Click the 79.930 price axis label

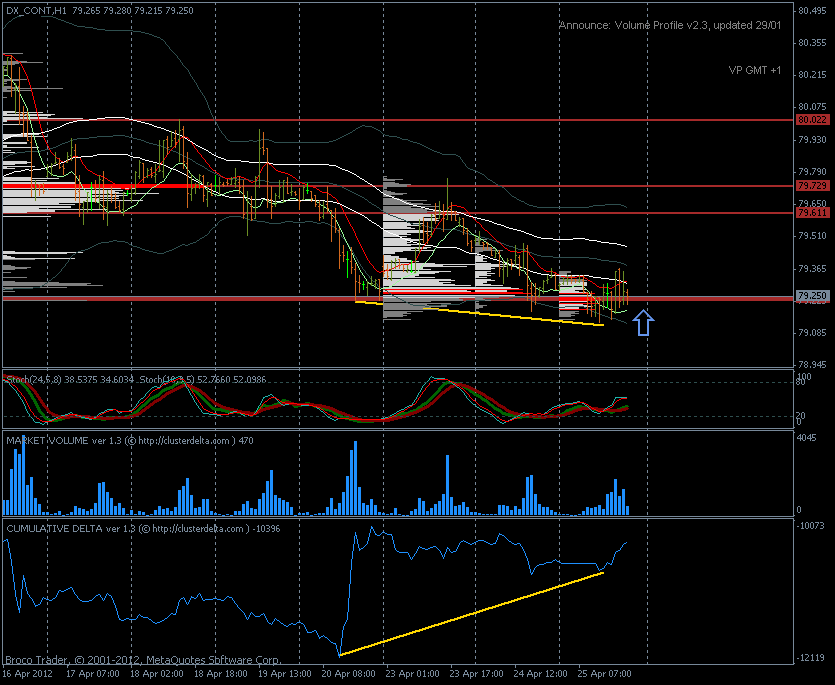pos(812,140)
